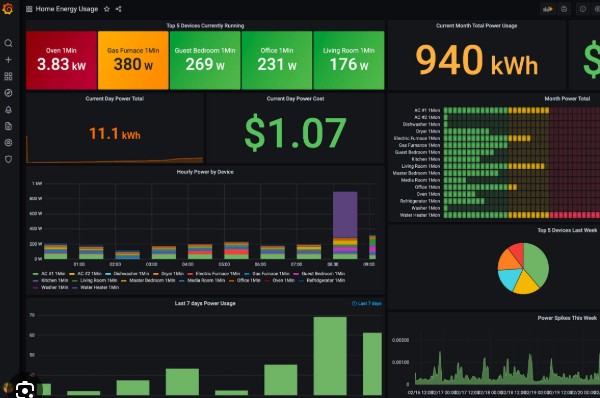The height and width of the screenshot is (398, 600).
Task: Click the Water Heater 1Min heatmap row label
Action: pyautogui.click(x=420, y=215)
